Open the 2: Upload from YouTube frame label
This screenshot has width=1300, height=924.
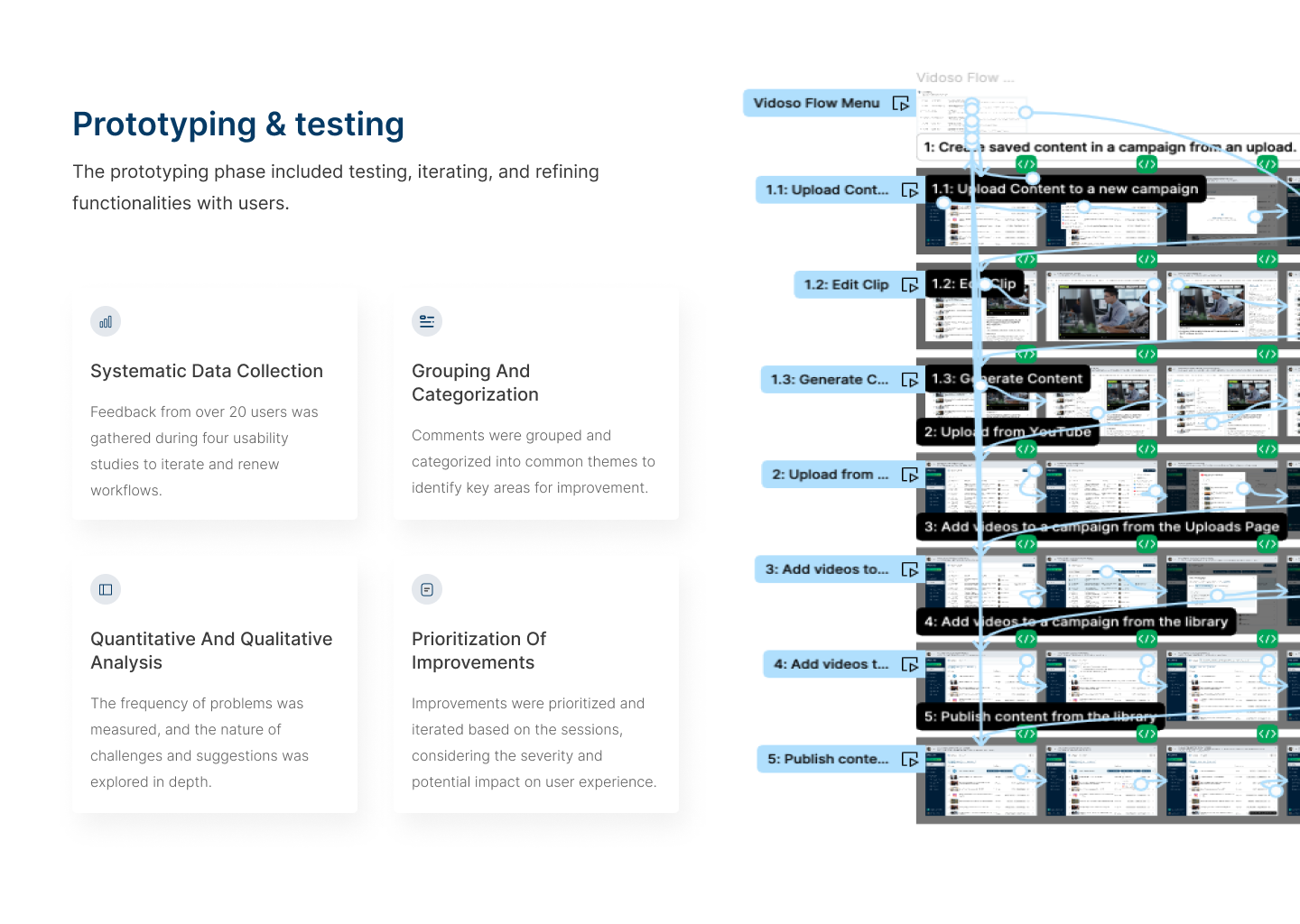coord(1007,432)
